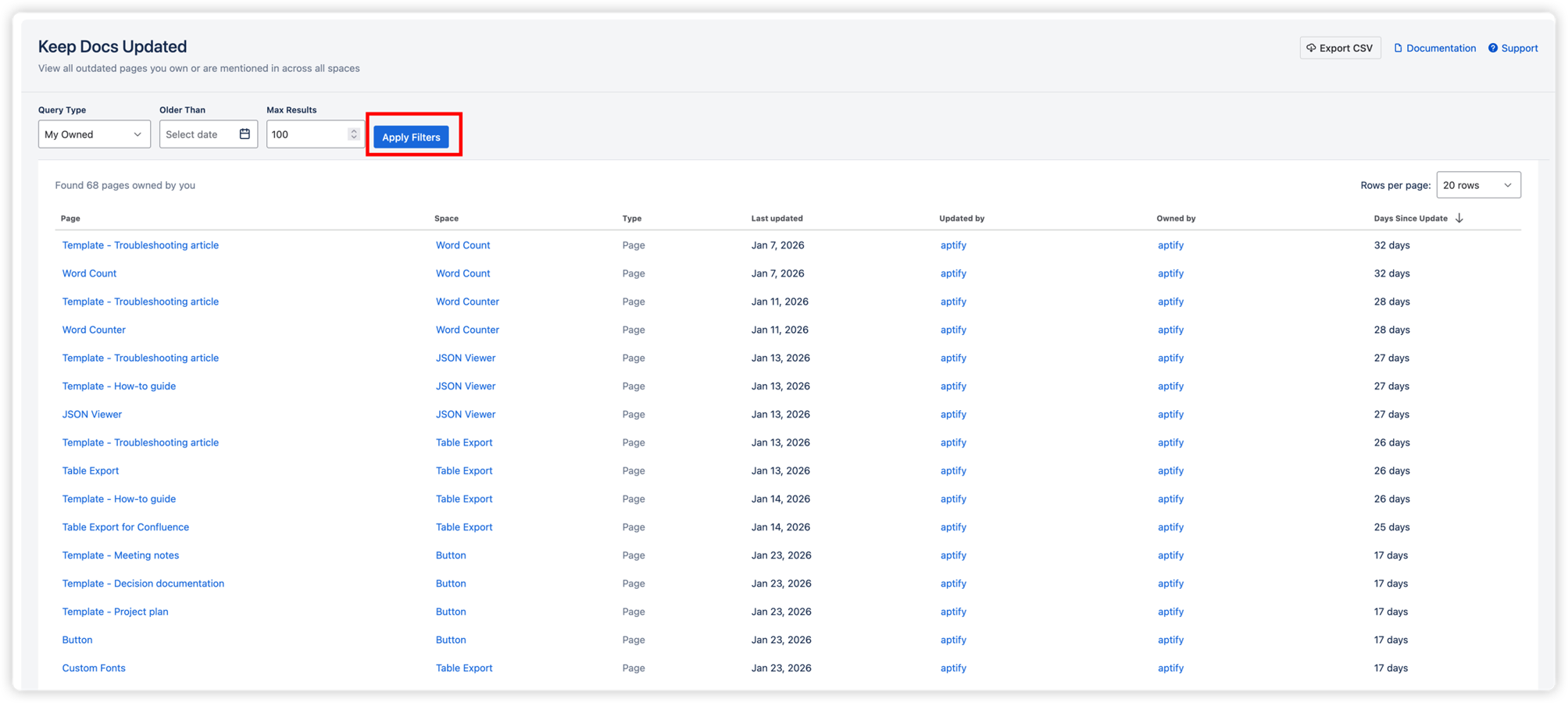This screenshot has width=1568, height=703.
Task: Click the chevron on the Query Type selector
Action: [x=139, y=134]
